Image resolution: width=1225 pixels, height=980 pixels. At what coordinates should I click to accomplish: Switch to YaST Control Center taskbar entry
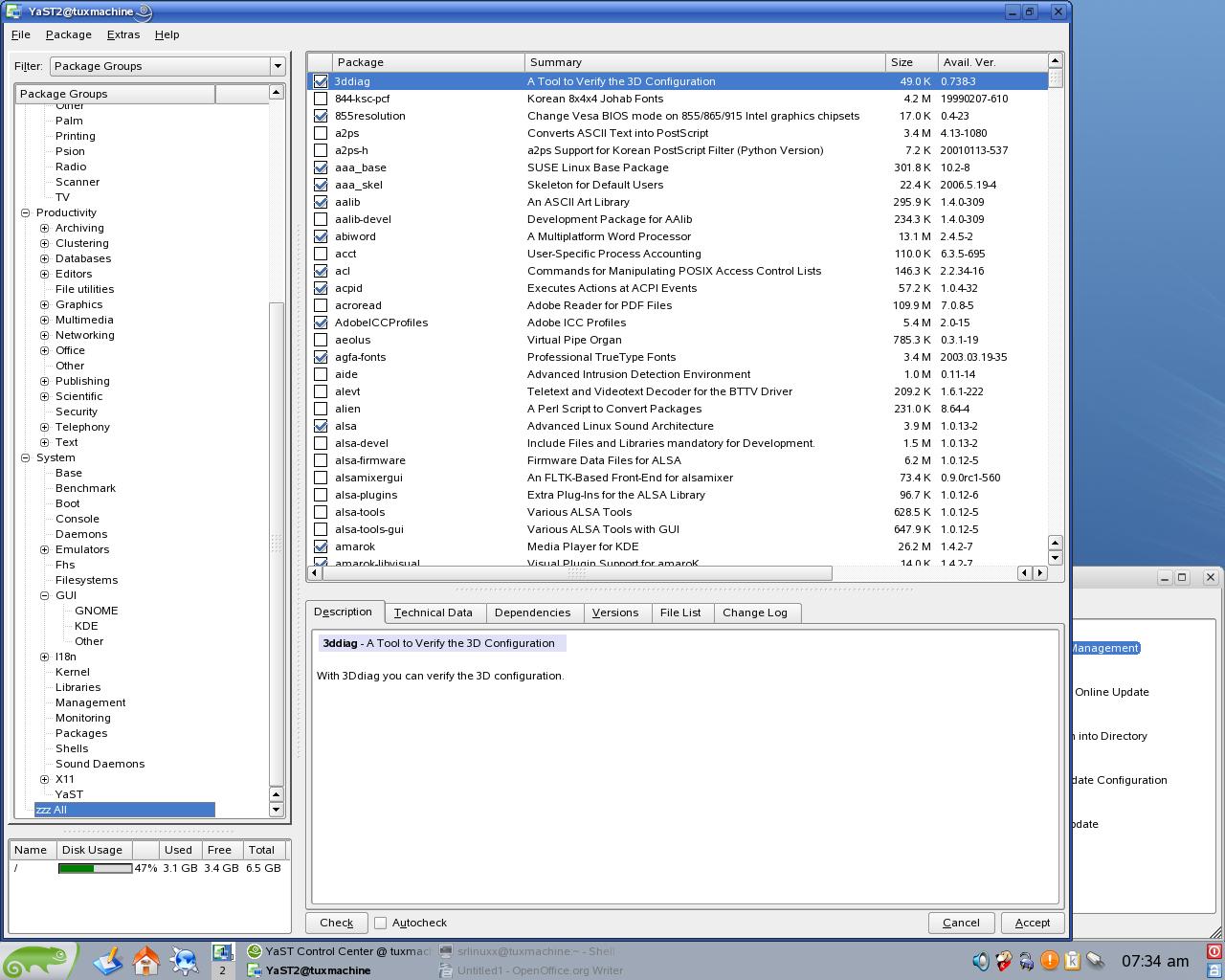339,951
